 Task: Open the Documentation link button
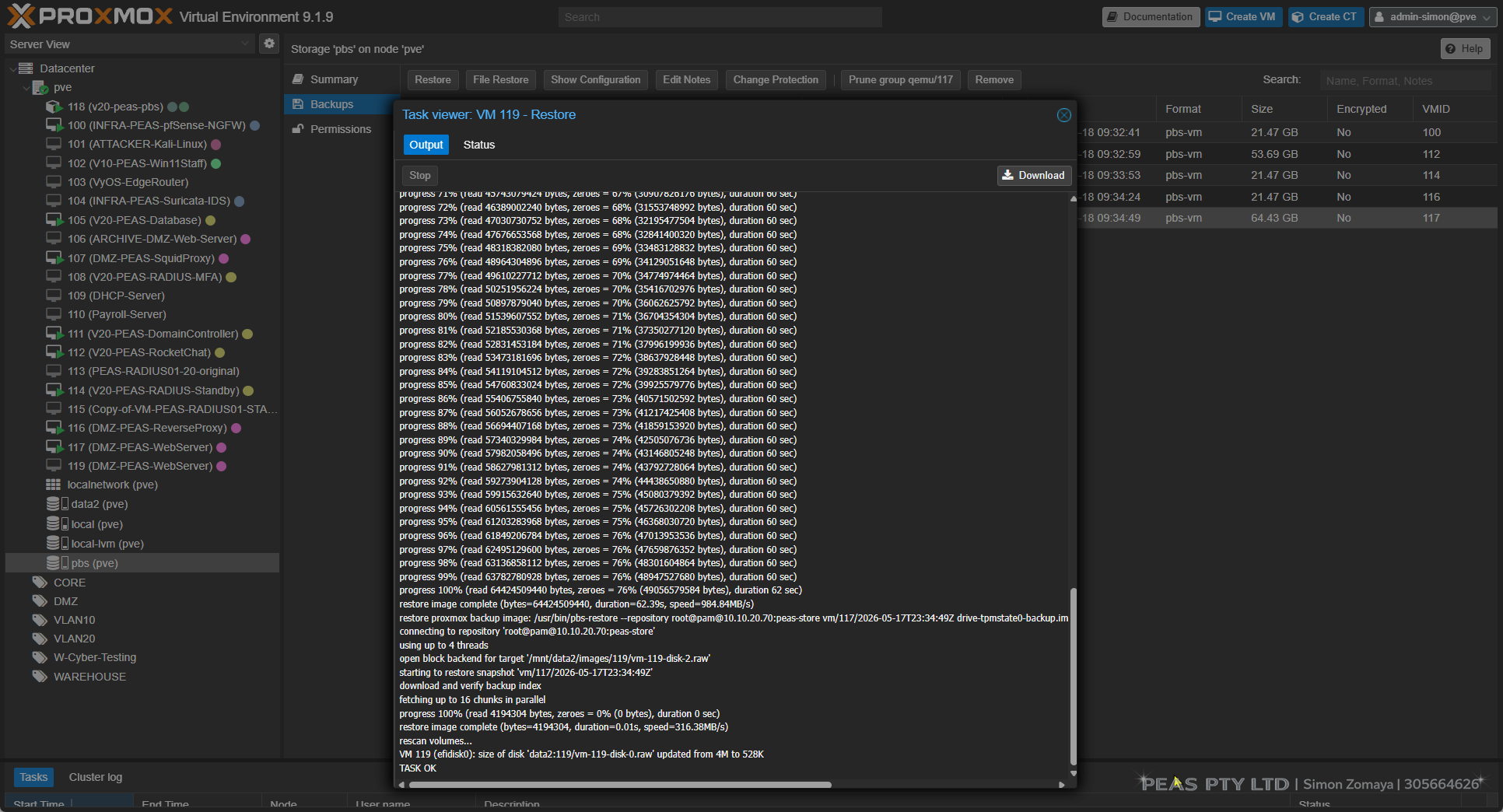1151,16
